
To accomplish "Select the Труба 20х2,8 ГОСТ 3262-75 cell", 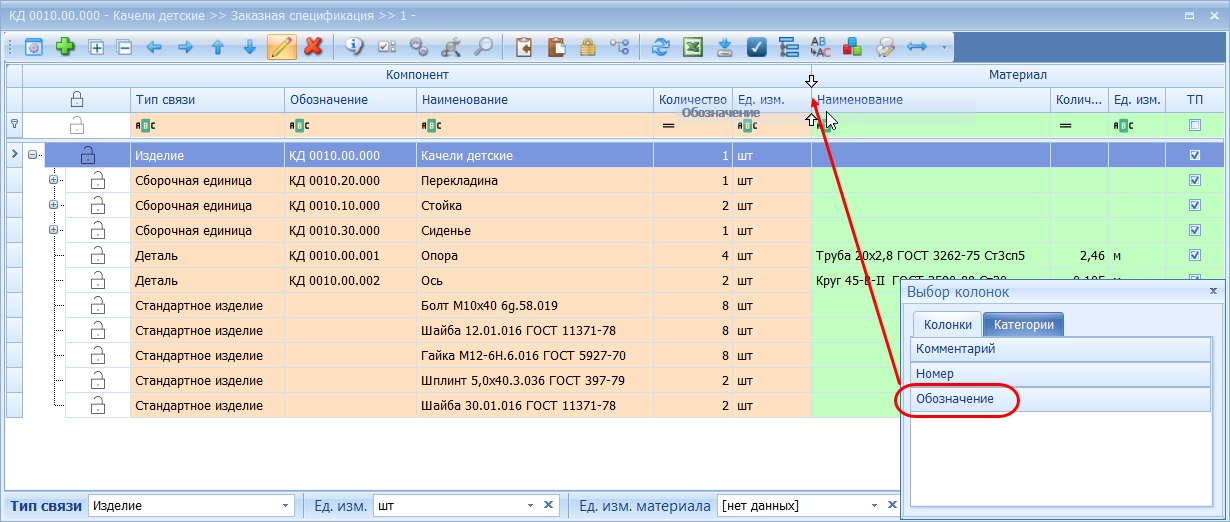I will (931, 255).
